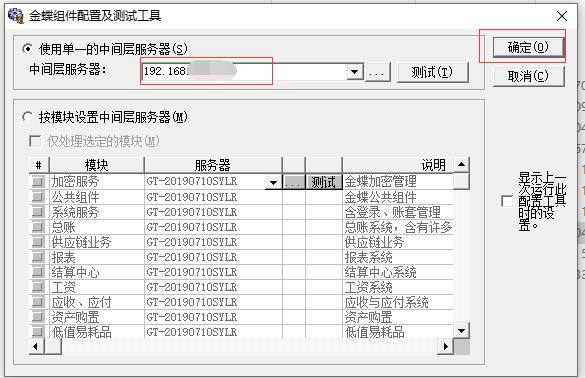Select the 工资 module cell
The width and height of the screenshot is (585, 378).
(x=97, y=287)
